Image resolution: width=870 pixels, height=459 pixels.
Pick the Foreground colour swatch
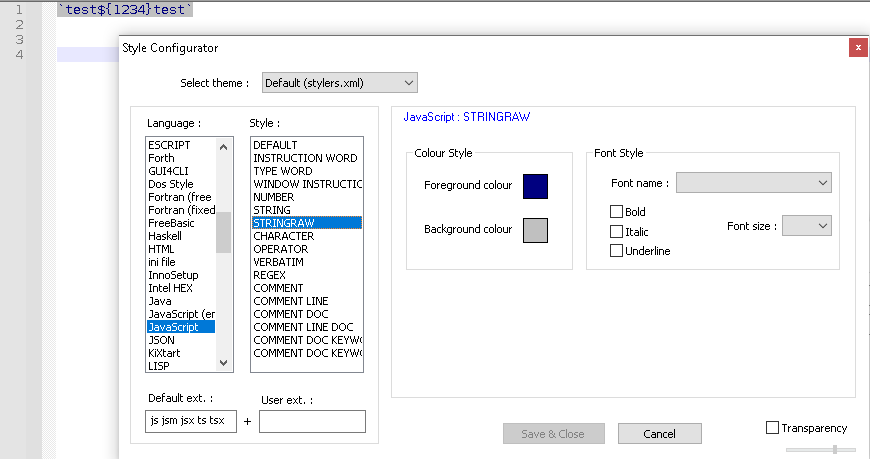point(535,186)
